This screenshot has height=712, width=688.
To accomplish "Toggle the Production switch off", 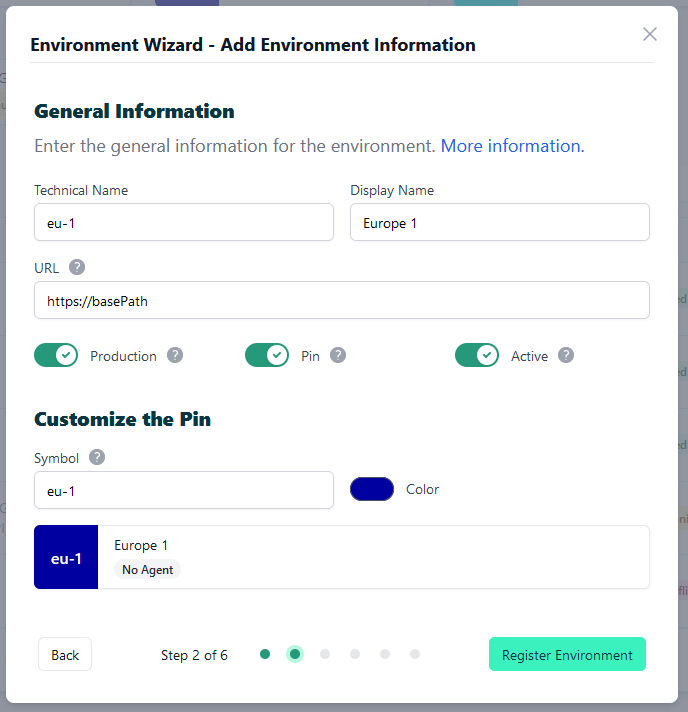I will (56, 355).
